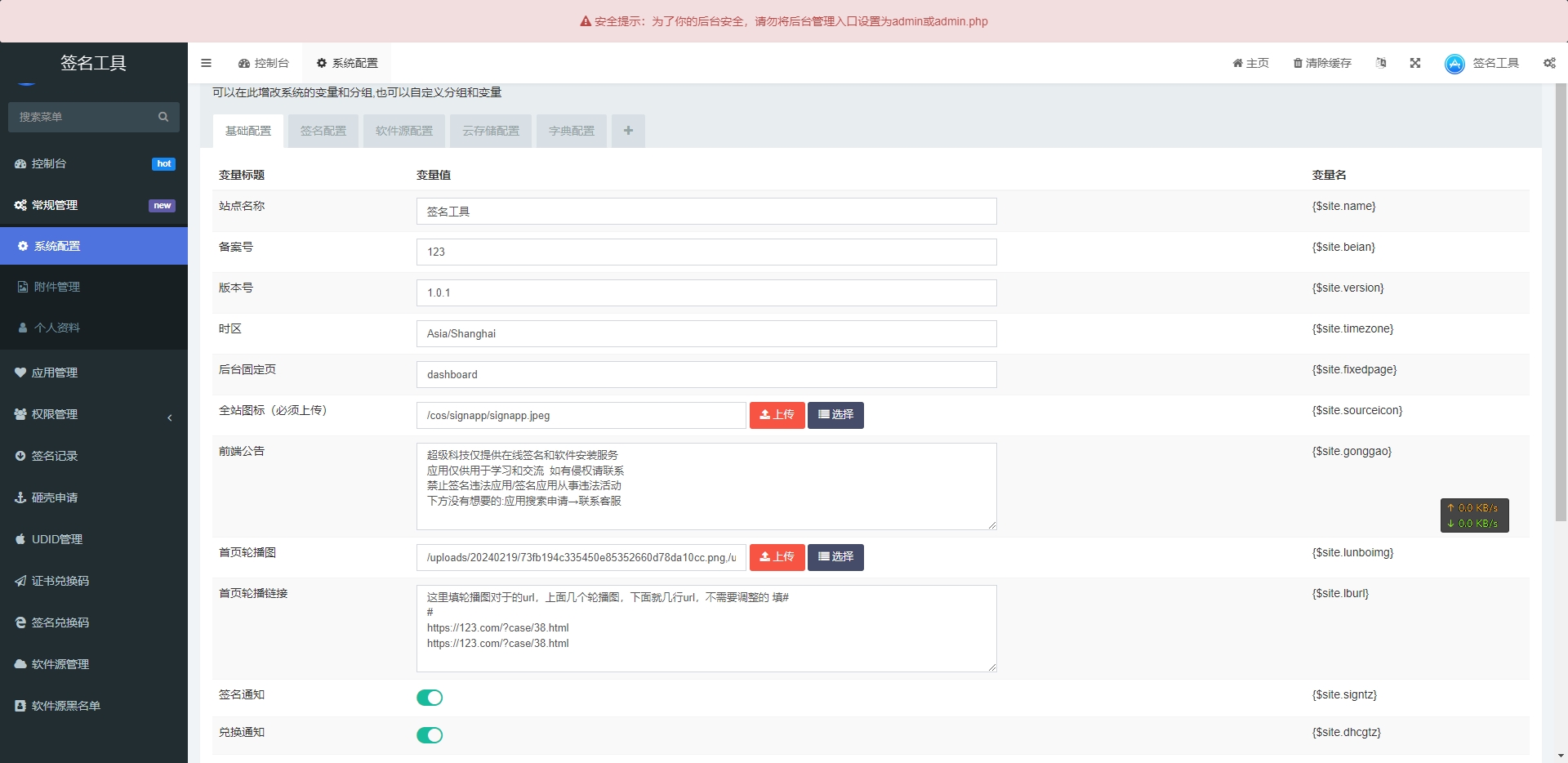This screenshot has height=763, width=1568.
Task: Switch to the 签名配置 tab
Action: click(x=323, y=131)
